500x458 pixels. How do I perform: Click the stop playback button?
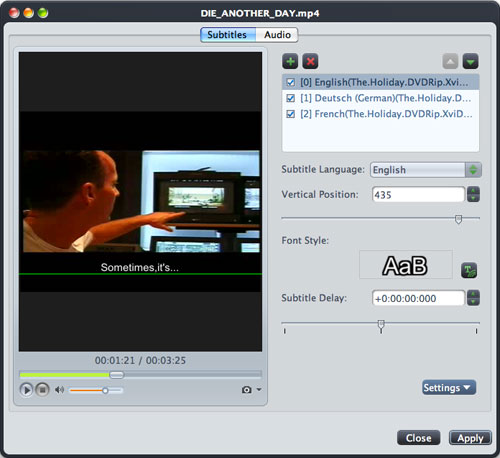(x=42, y=390)
